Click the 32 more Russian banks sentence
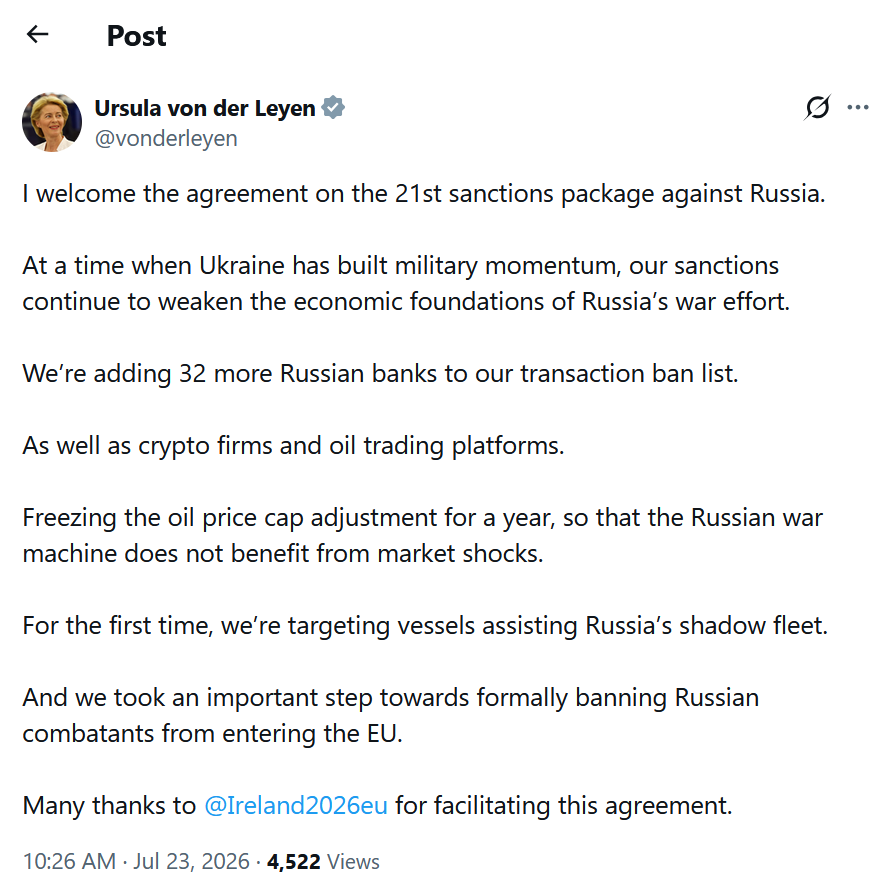Screen dimensions: 894x883 point(380,374)
